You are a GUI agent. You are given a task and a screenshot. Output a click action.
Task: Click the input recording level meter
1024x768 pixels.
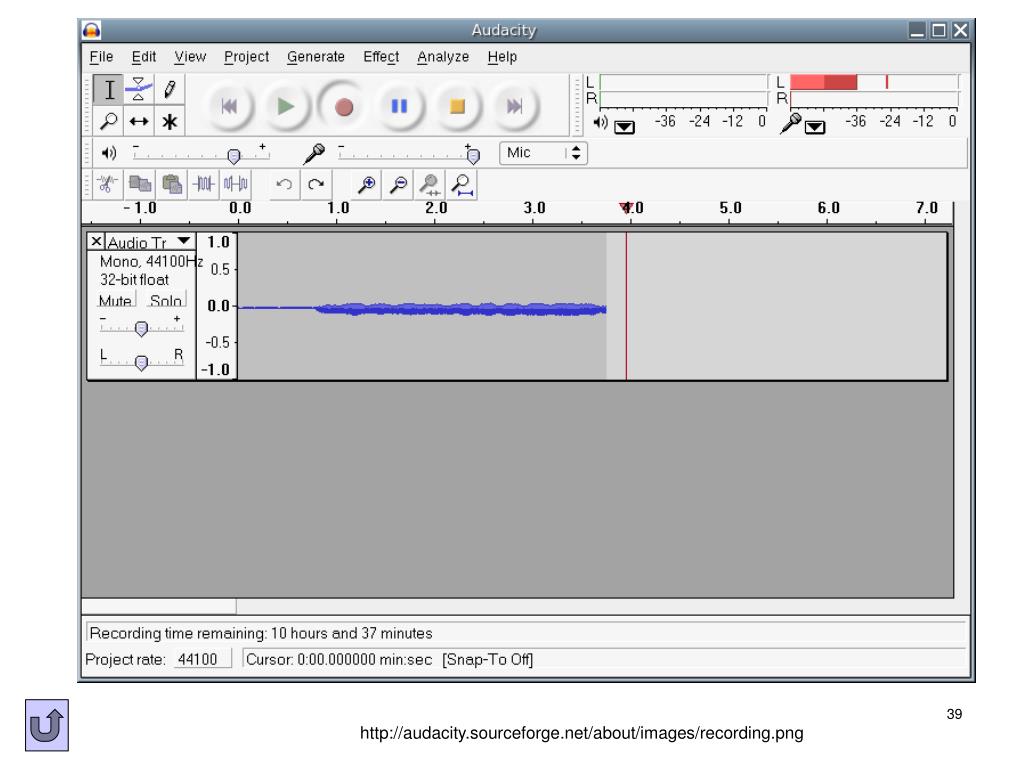point(874,91)
